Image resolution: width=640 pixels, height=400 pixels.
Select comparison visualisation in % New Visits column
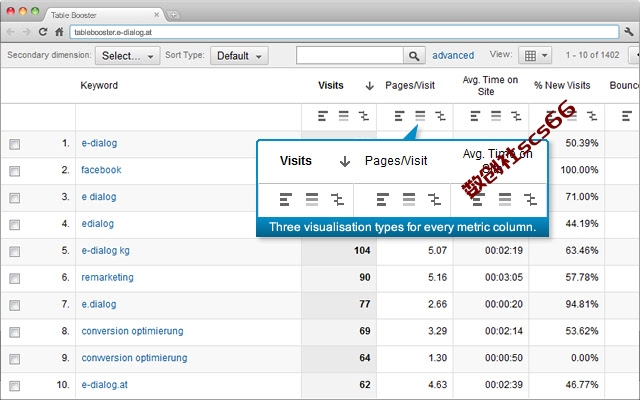point(592,116)
